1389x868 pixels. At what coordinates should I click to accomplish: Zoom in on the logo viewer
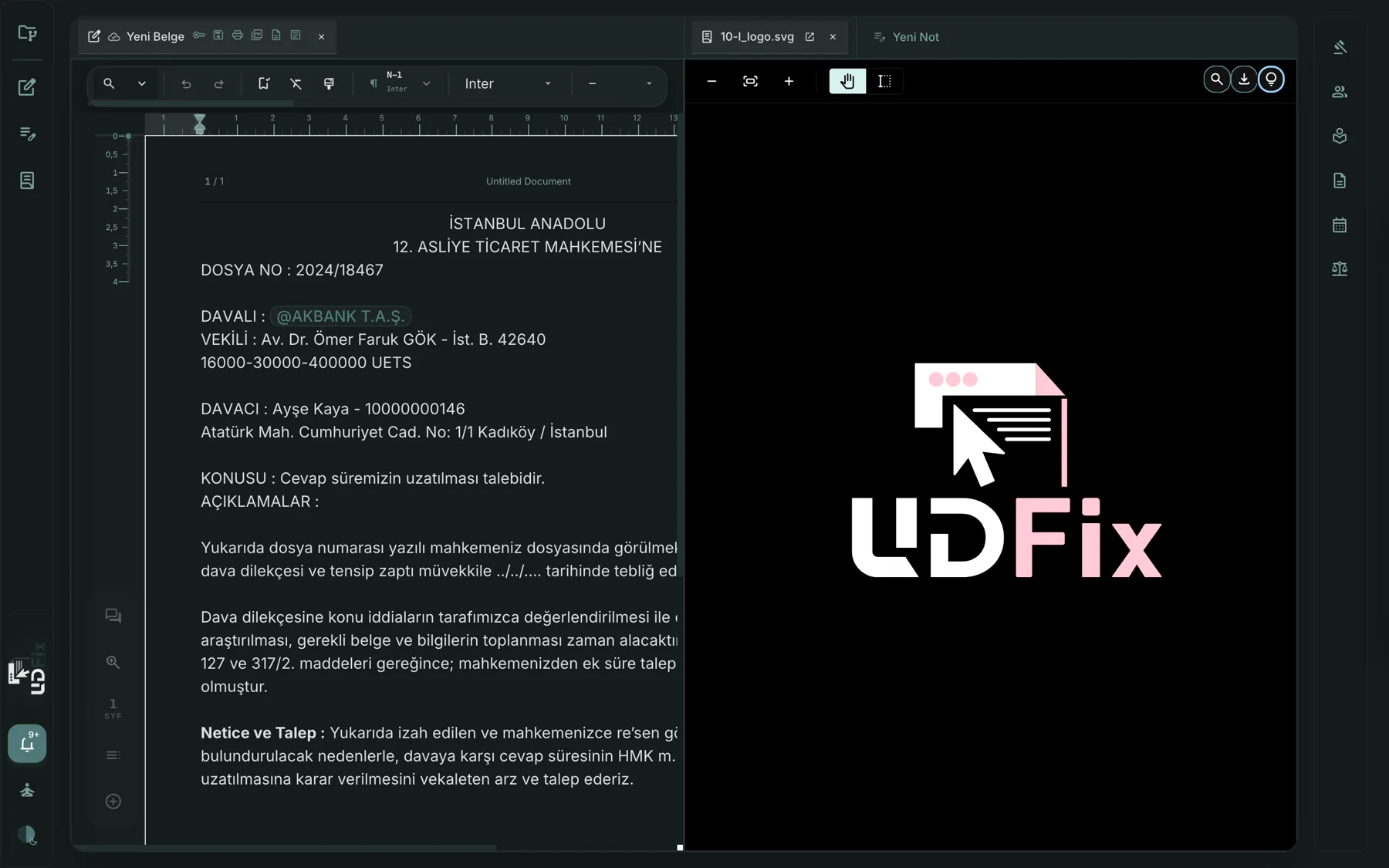(x=789, y=81)
